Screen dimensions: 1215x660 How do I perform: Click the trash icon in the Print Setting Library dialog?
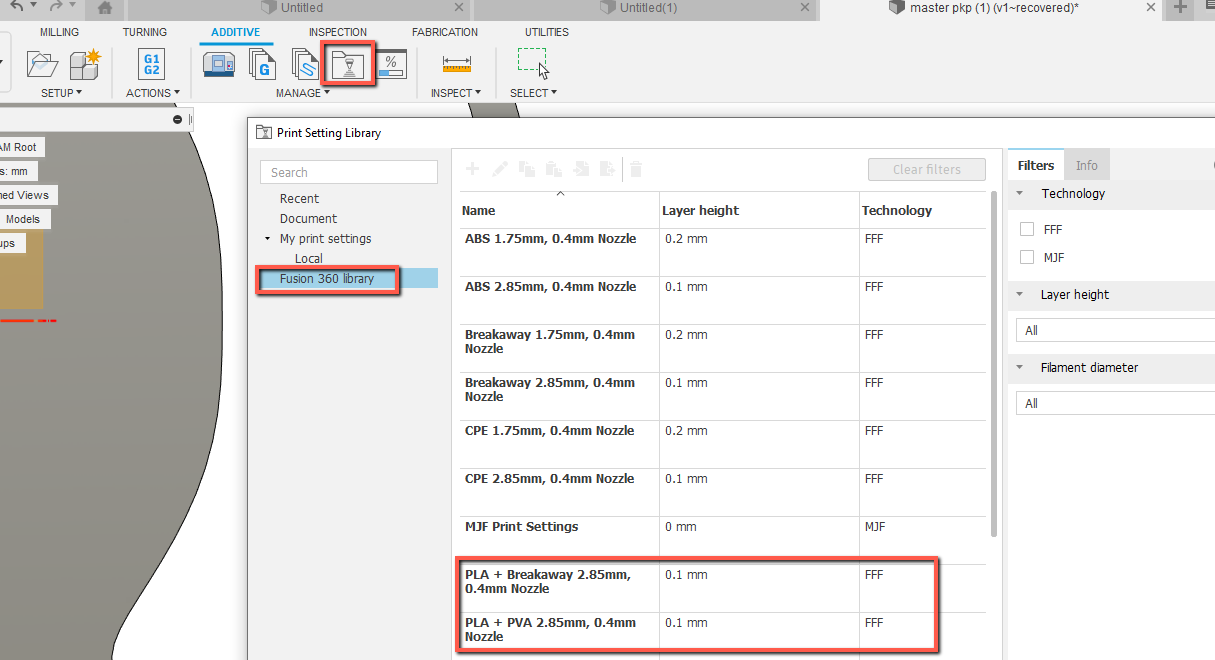click(x=636, y=169)
